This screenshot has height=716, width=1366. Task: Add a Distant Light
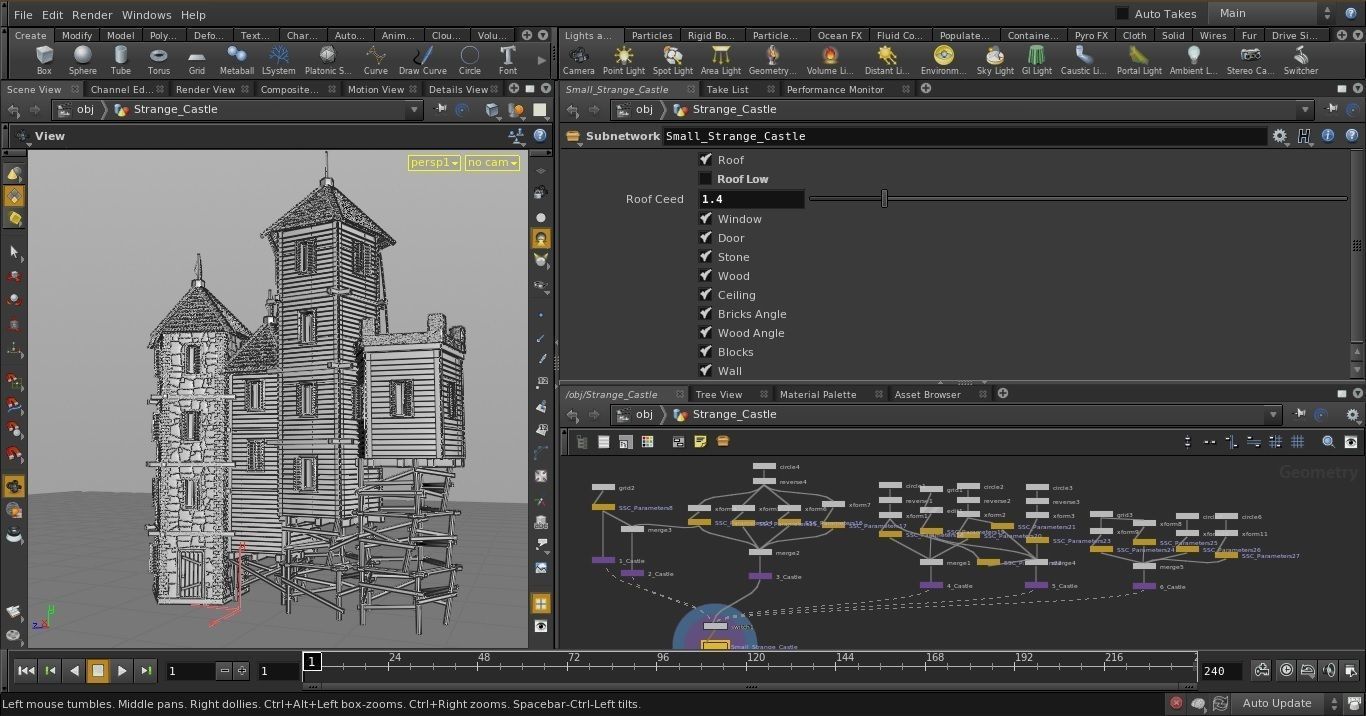click(887, 60)
